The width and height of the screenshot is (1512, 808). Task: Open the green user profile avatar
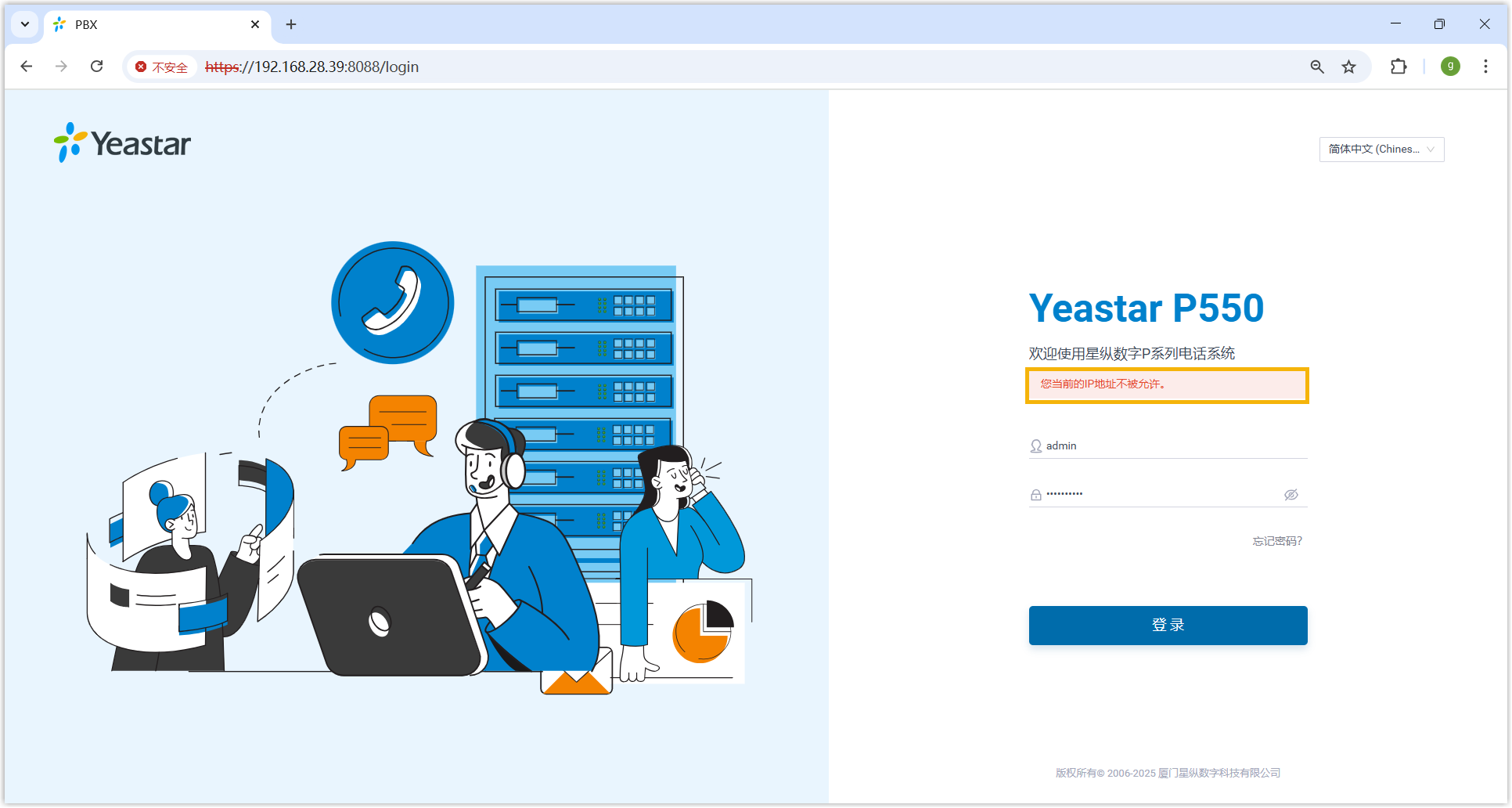pyautogui.click(x=1450, y=67)
